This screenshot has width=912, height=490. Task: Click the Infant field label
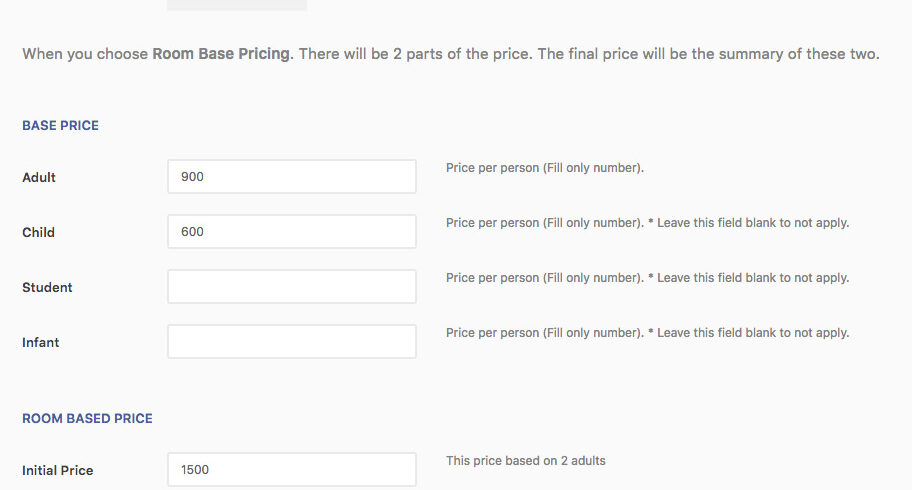[x=41, y=343]
